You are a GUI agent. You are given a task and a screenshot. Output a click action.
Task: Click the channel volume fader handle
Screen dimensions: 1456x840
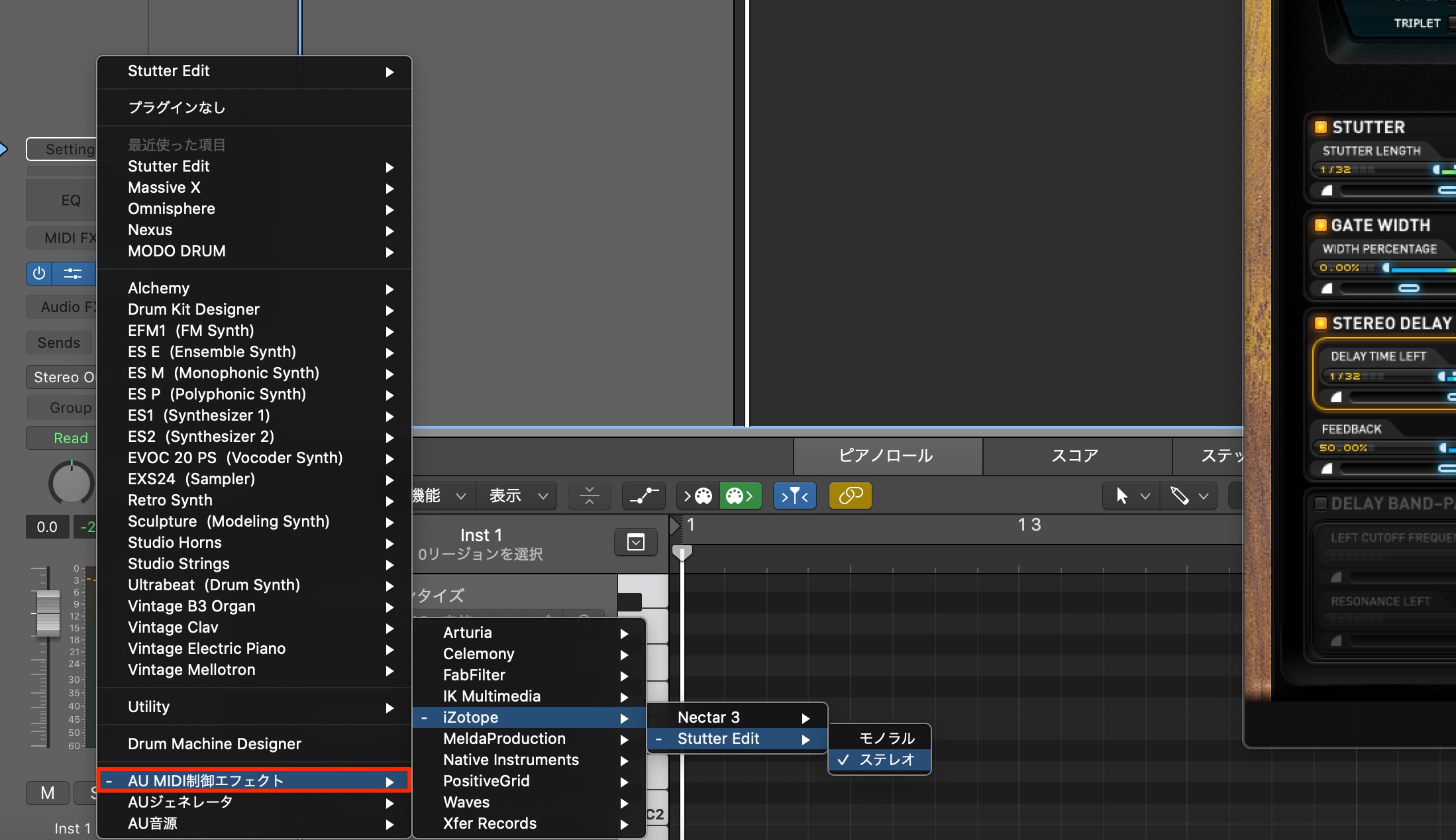(x=48, y=613)
